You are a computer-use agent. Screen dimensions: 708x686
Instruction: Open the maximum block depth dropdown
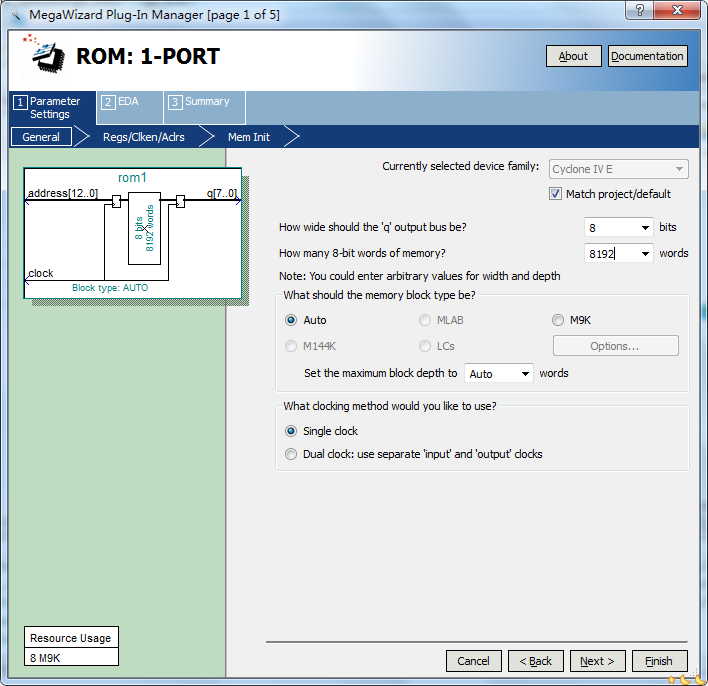click(498, 373)
